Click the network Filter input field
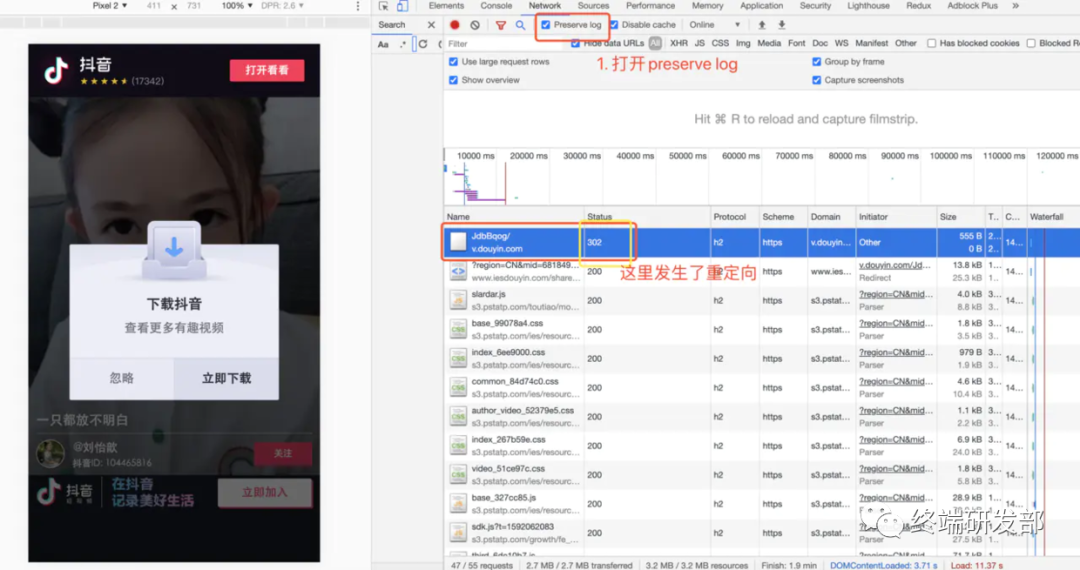Viewport: 1080px width, 570px height. 505,43
